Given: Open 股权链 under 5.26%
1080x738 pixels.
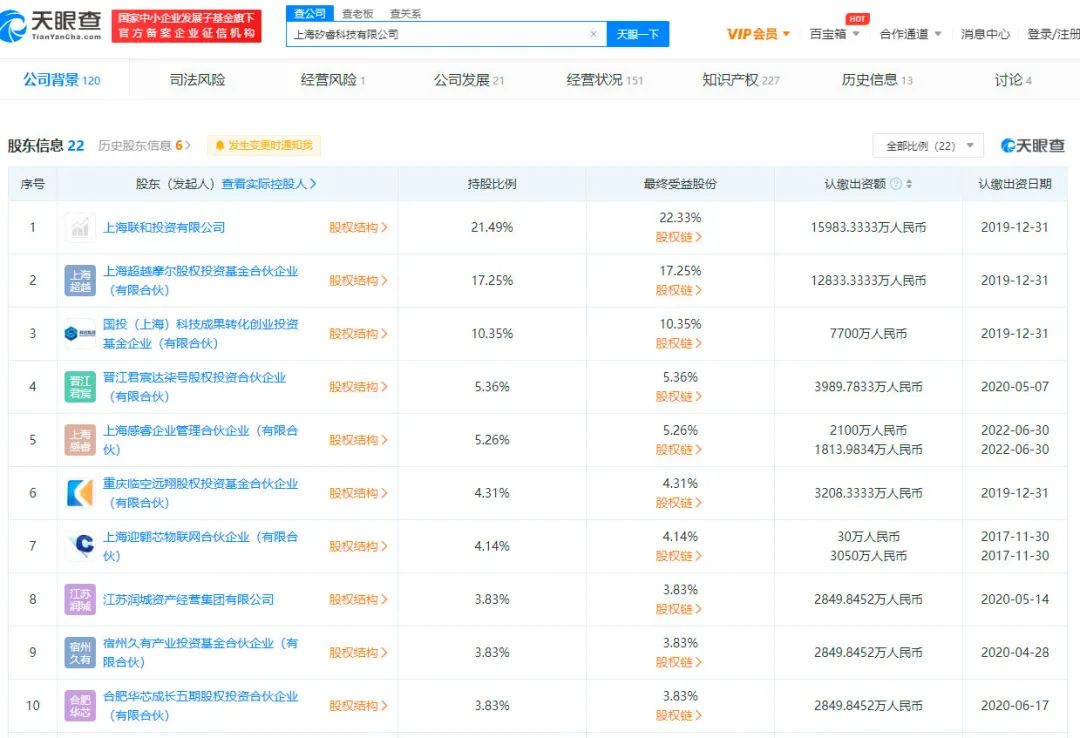Looking at the screenshot, I should 678,449.
